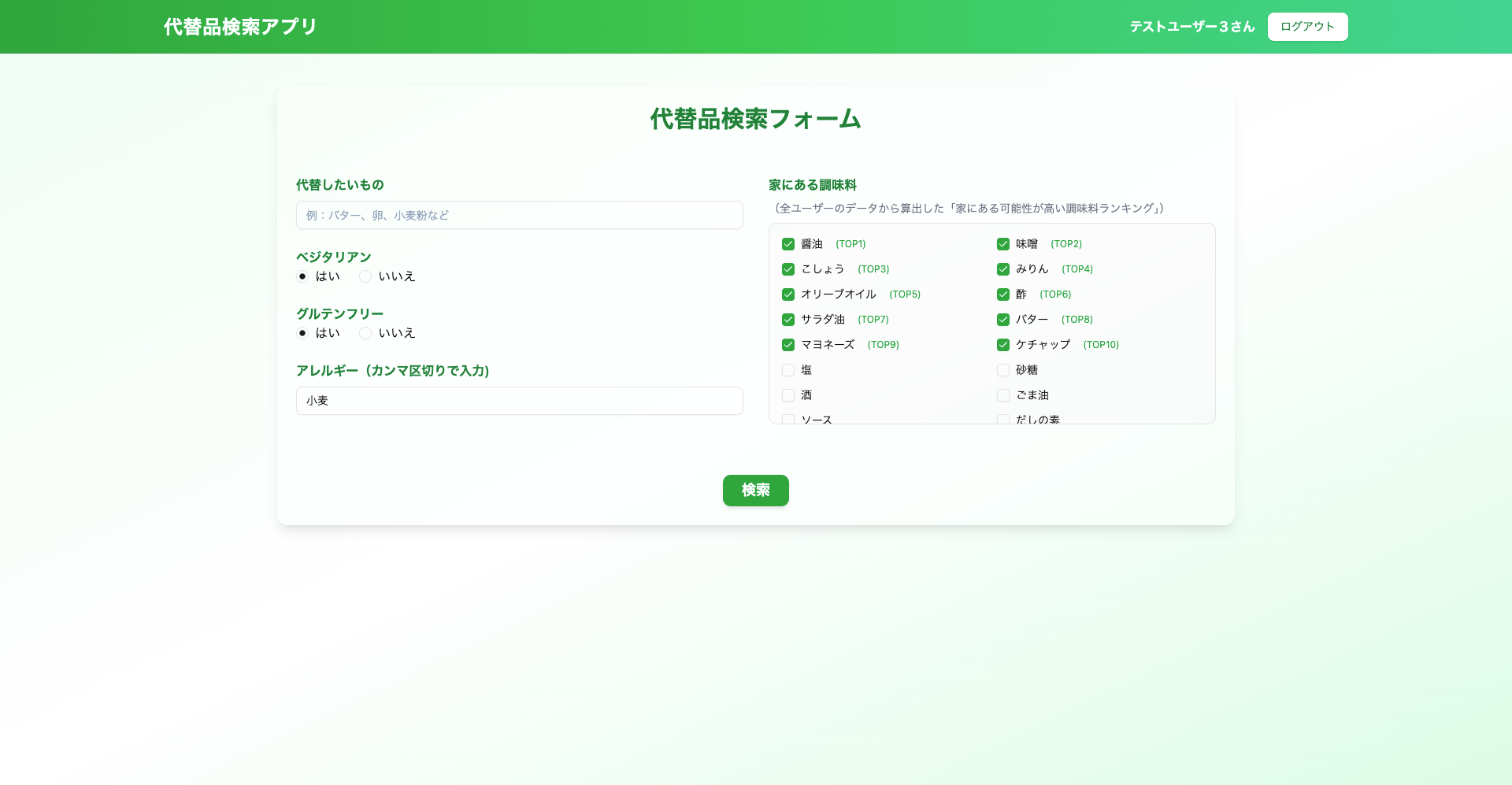Click the (TOP1) rank tag beside 醤油
This screenshot has width=1512, height=785.
850,244
